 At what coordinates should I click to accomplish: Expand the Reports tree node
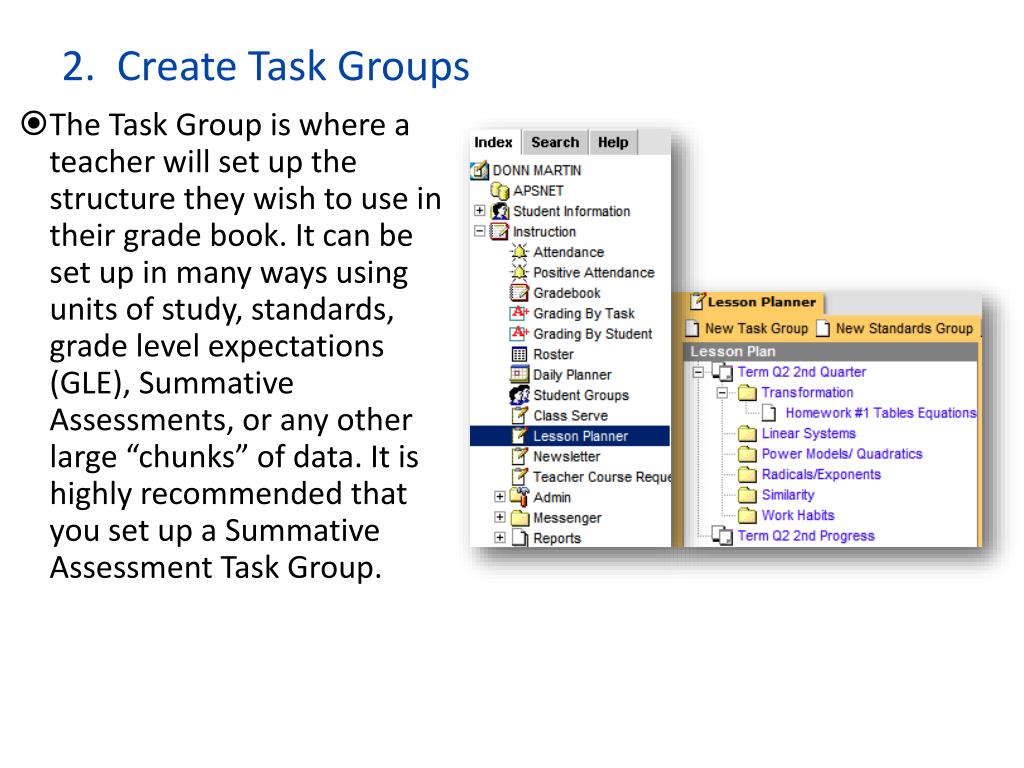point(500,537)
